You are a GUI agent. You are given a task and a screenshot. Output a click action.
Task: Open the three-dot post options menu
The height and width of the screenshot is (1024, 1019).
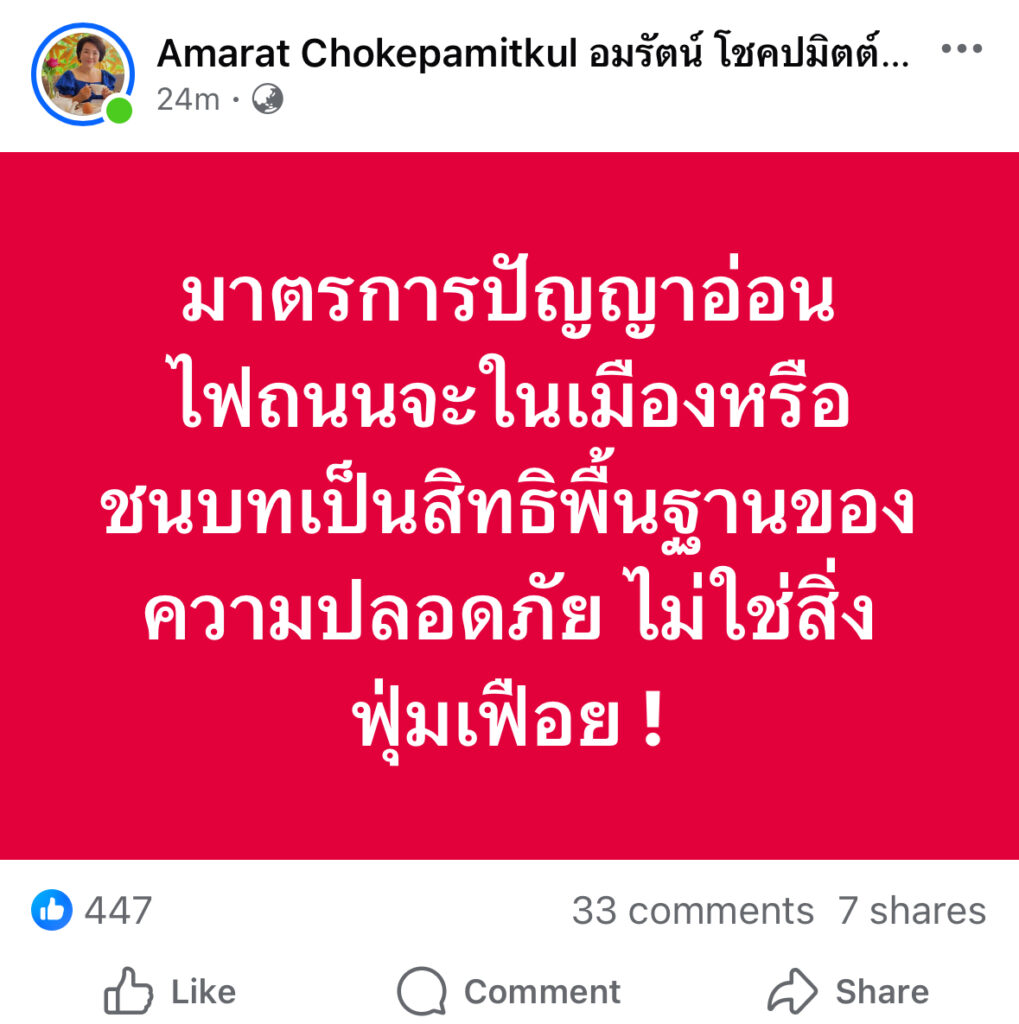pos(962,48)
